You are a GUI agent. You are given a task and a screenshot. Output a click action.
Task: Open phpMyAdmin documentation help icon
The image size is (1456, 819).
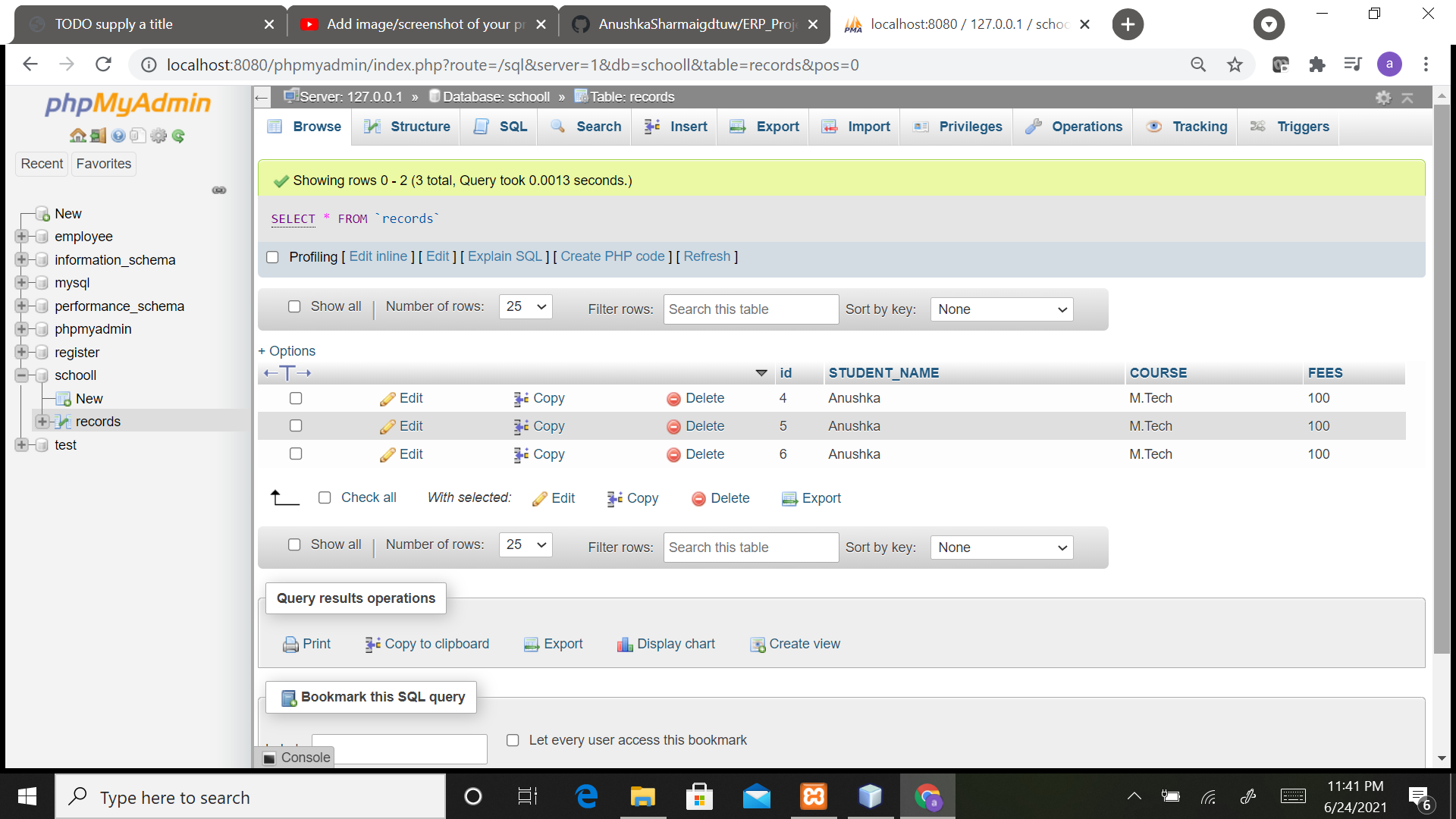[118, 136]
